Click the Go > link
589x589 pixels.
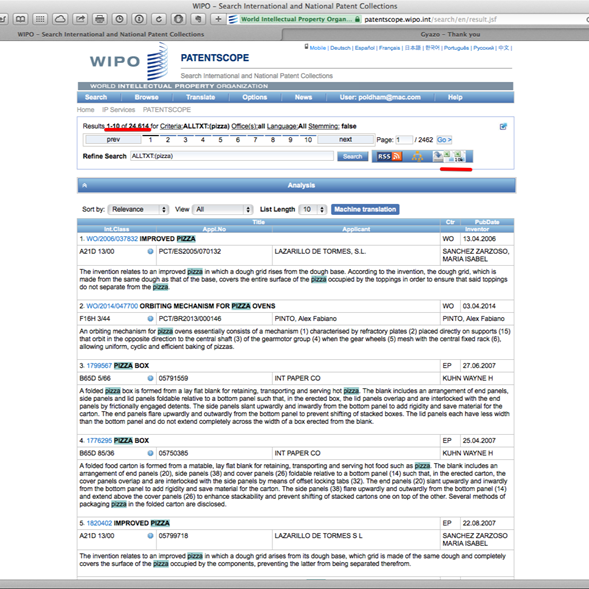[444, 140]
